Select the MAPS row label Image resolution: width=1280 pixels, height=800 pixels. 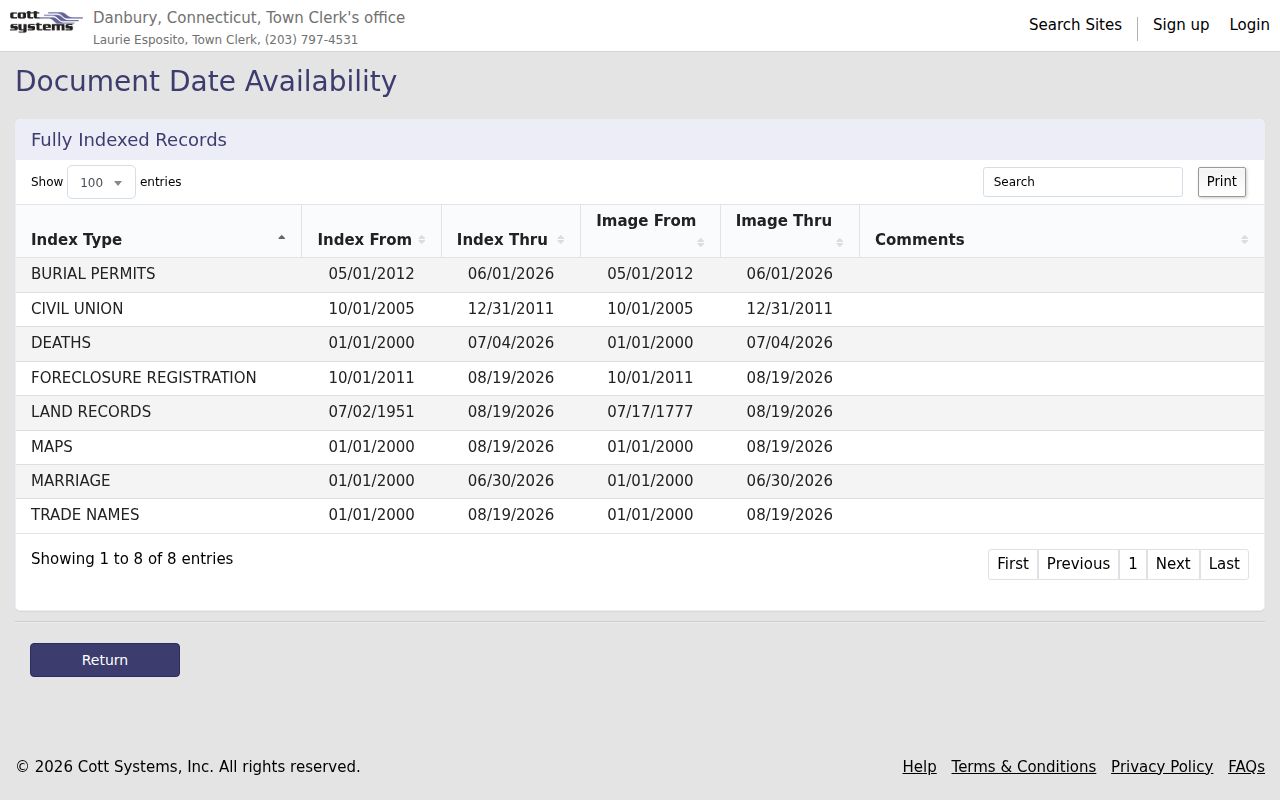[52, 447]
